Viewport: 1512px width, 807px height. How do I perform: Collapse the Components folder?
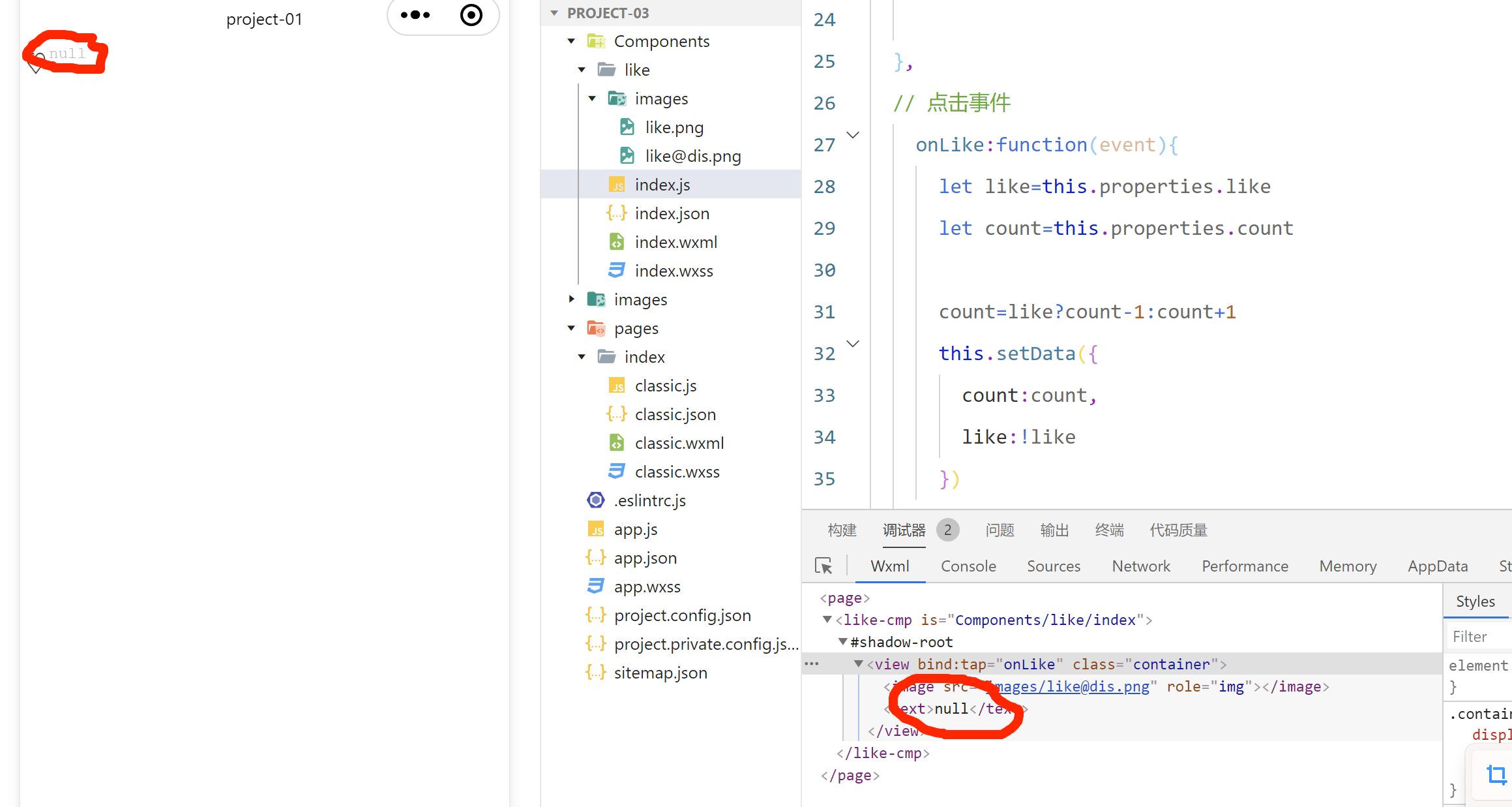click(571, 41)
